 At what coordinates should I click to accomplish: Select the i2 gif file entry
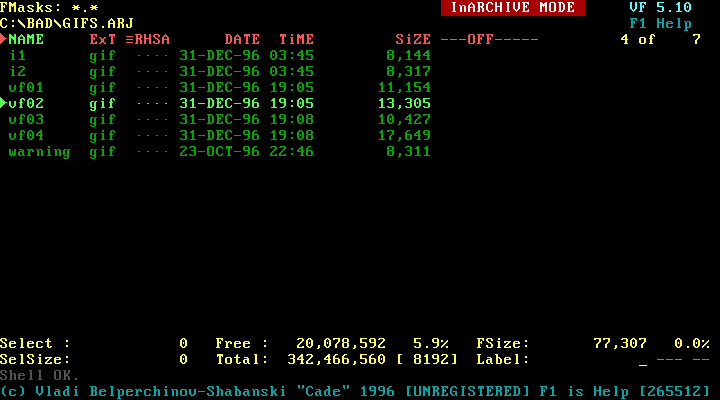pos(17,71)
